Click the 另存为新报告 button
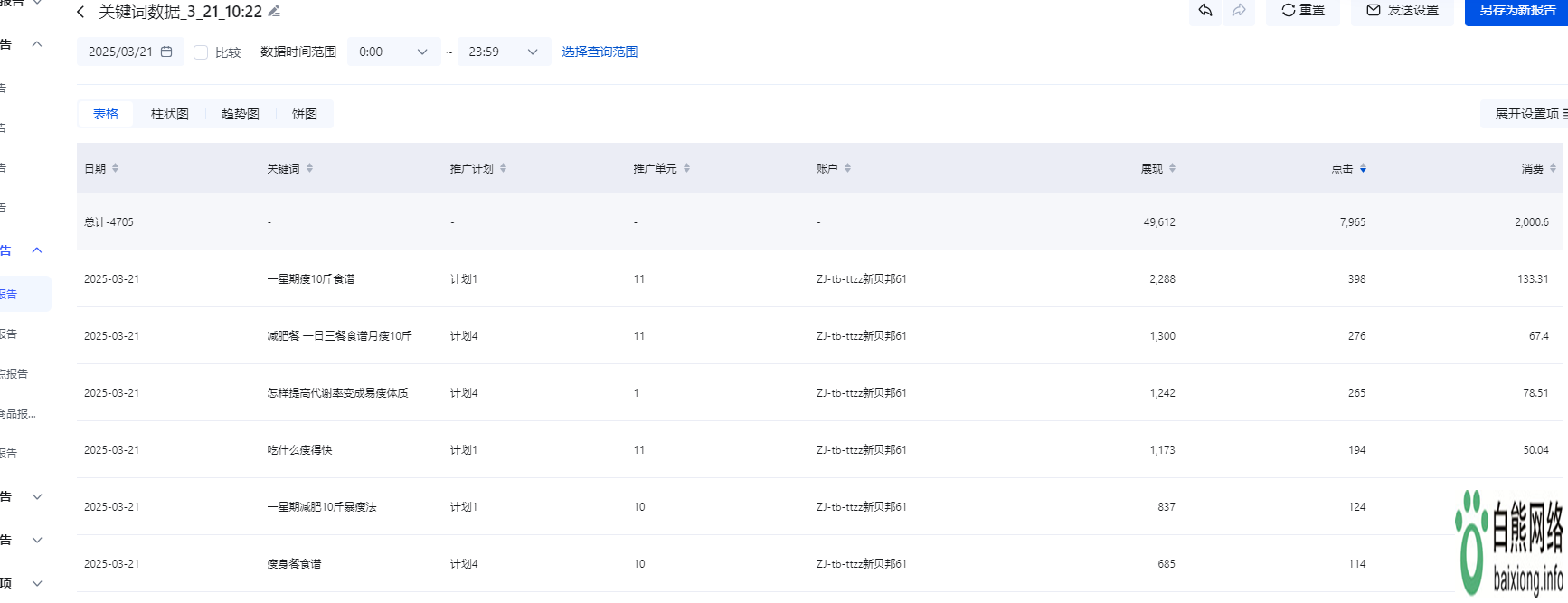Viewport: 1568px width, 603px height. tap(1516, 11)
